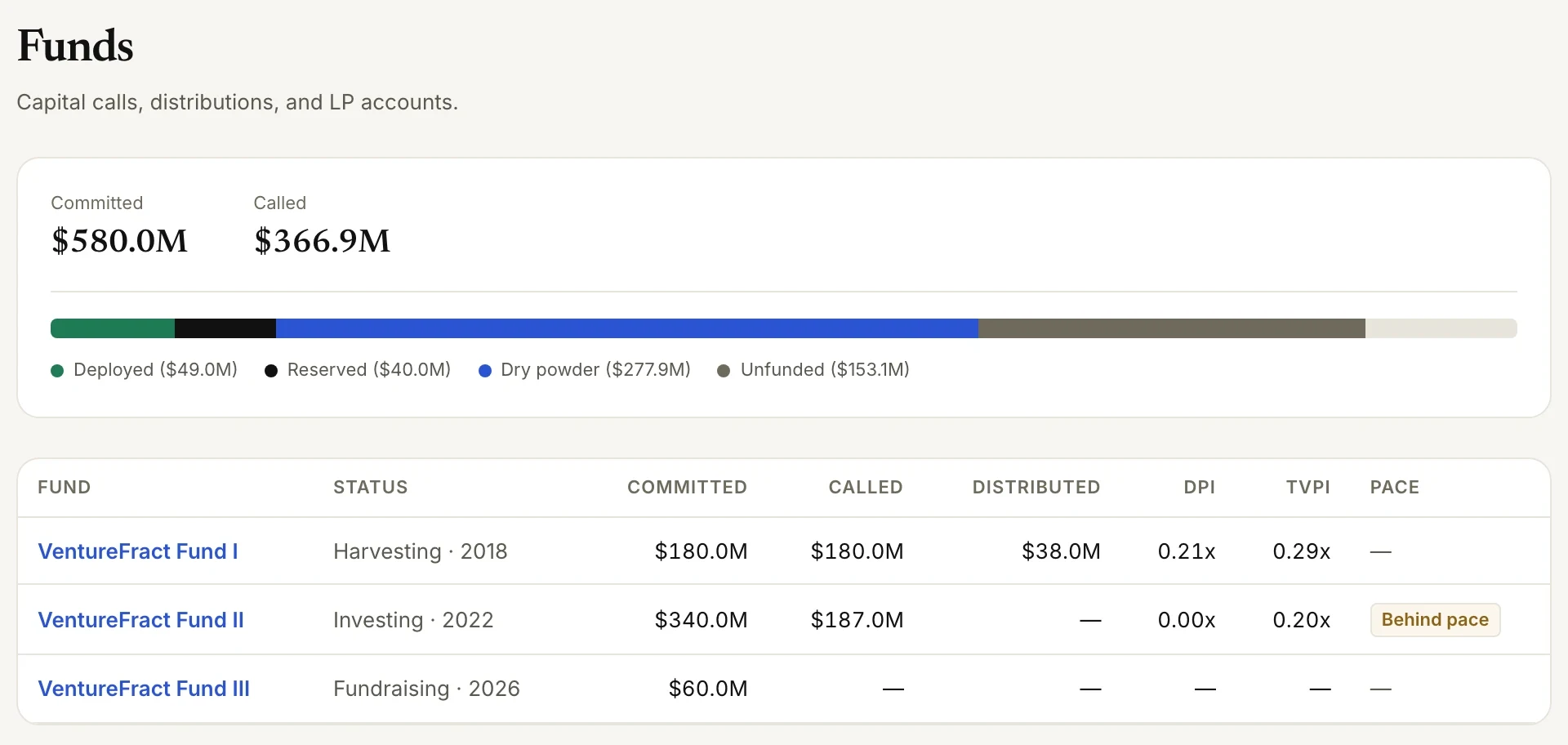Image resolution: width=1568 pixels, height=745 pixels.
Task: Click the CALLED column header
Action: pos(866,488)
